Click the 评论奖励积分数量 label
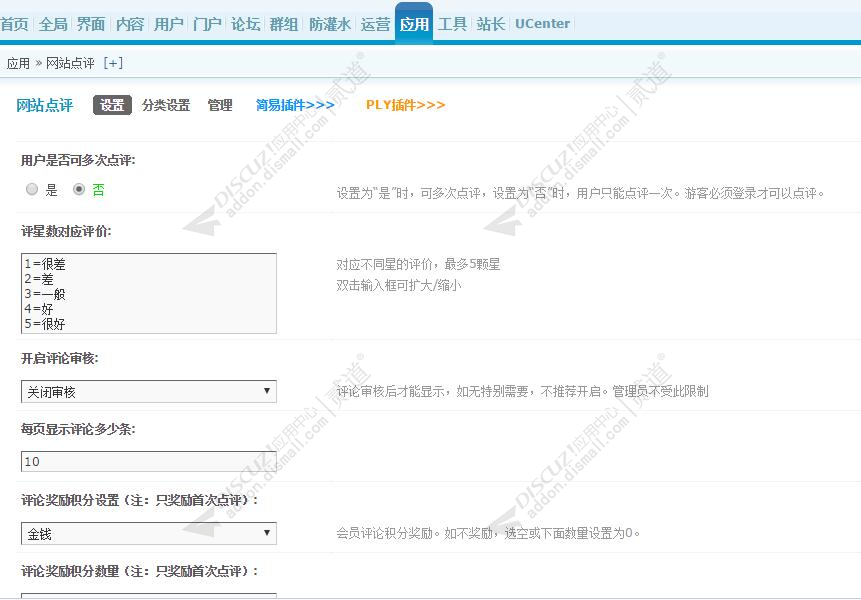861x600 pixels. (140, 571)
